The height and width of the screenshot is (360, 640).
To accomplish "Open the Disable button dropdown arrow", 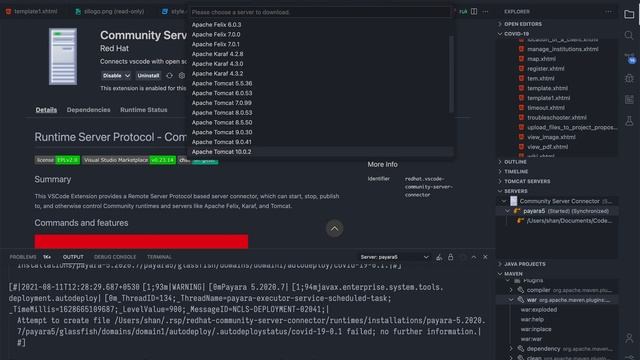I will click(x=127, y=76).
